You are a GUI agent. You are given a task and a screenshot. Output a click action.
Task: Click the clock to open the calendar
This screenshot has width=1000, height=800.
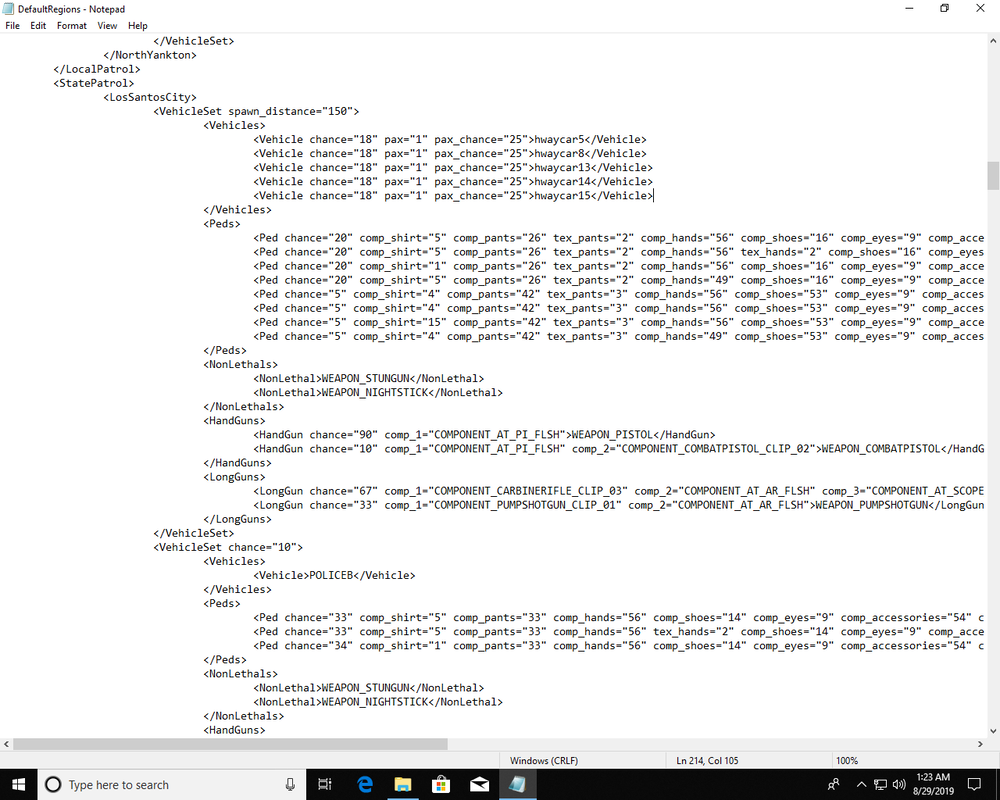pyautogui.click(x=933, y=784)
